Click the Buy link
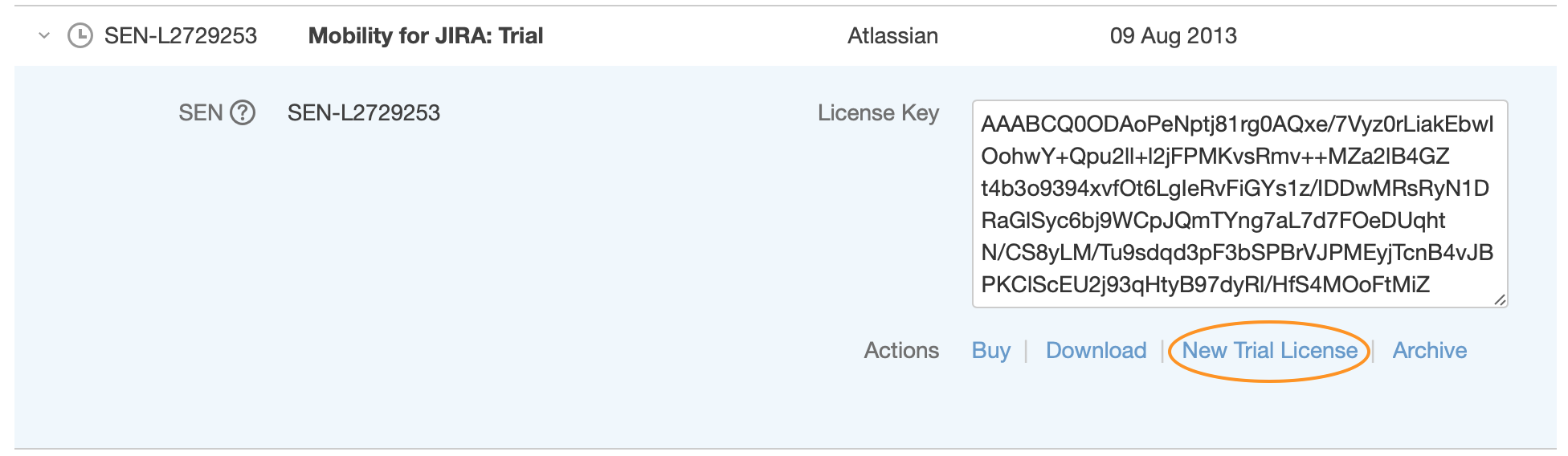Screen dimensions: 1568x456 [990, 350]
